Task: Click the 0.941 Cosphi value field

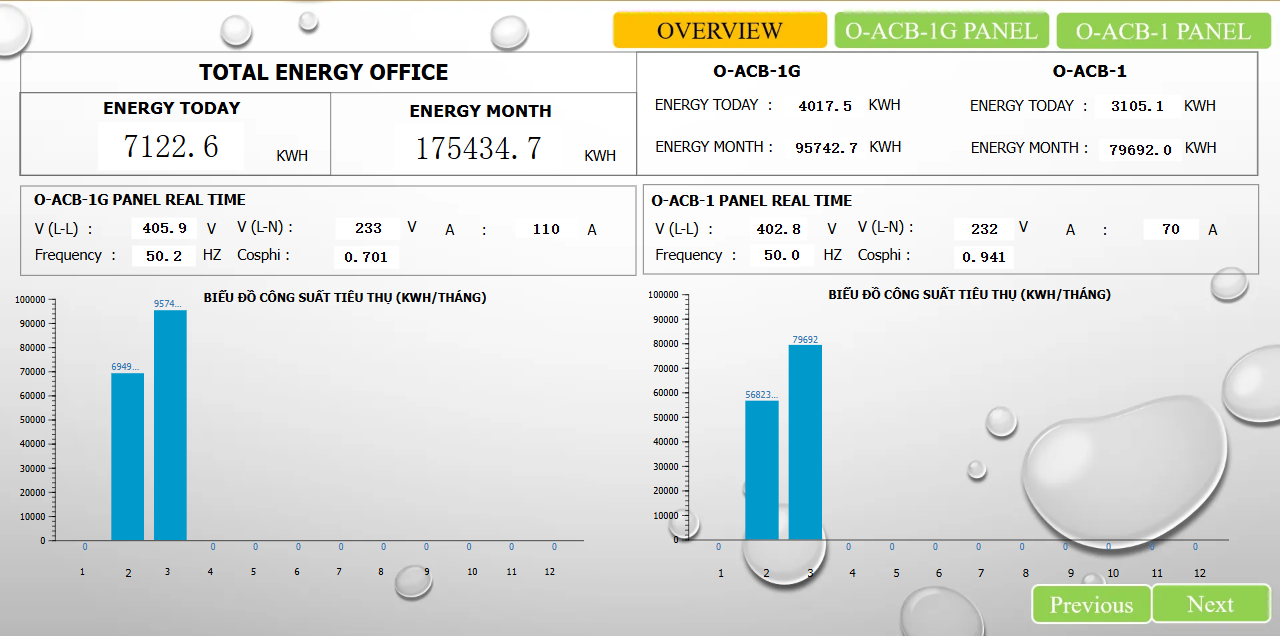Action: point(983,257)
